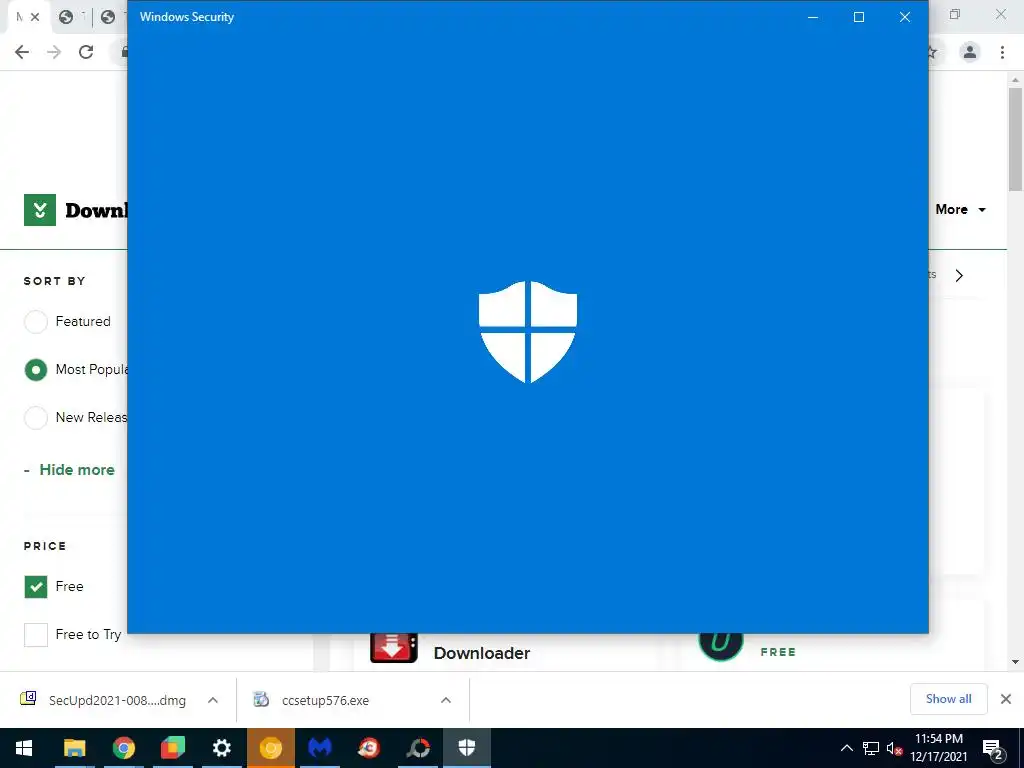Go forward in Chrome browser
Viewport: 1024px width, 768px height.
[54, 52]
